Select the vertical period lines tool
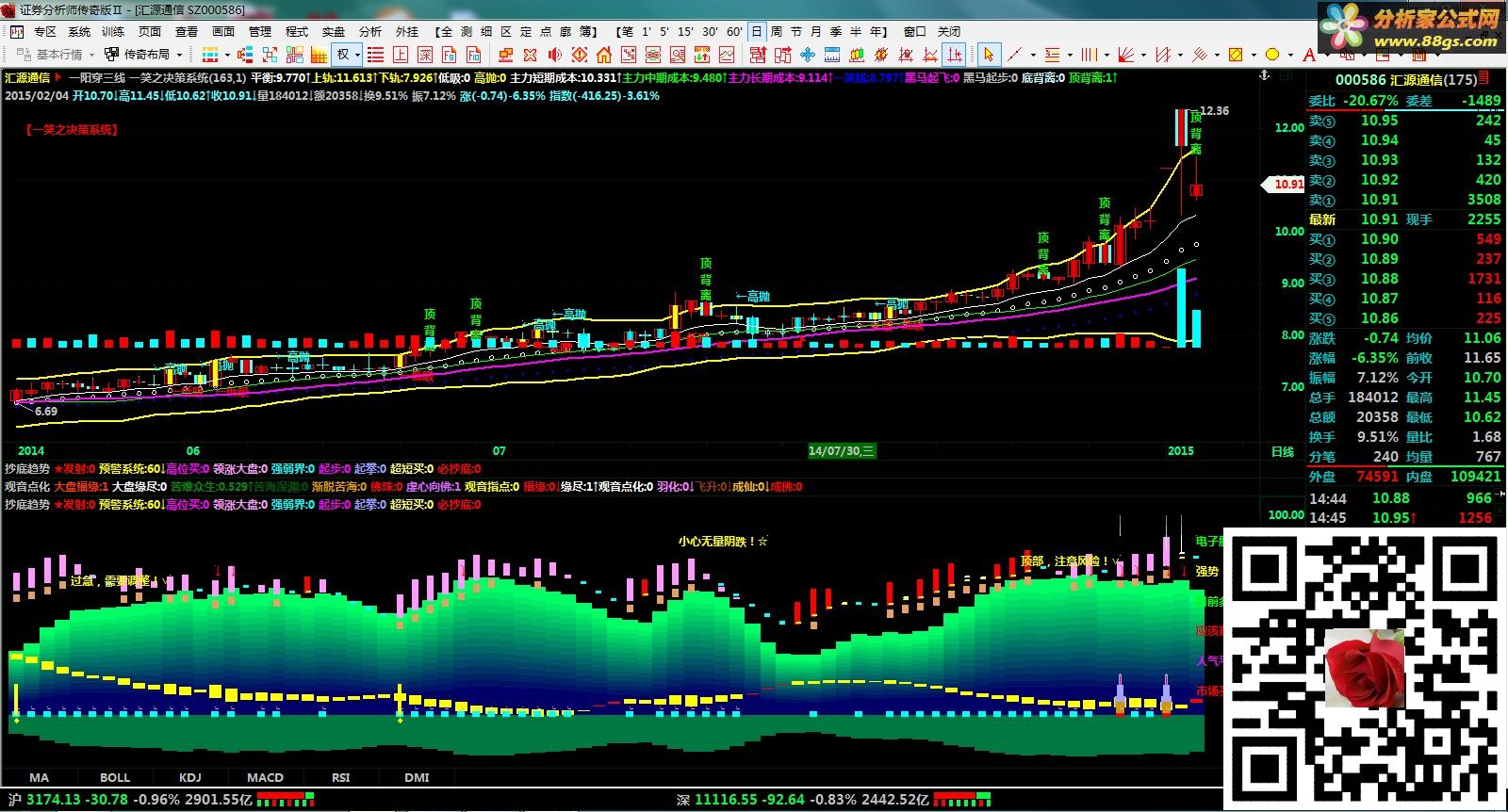This screenshot has height=812, width=1508. click(1089, 55)
